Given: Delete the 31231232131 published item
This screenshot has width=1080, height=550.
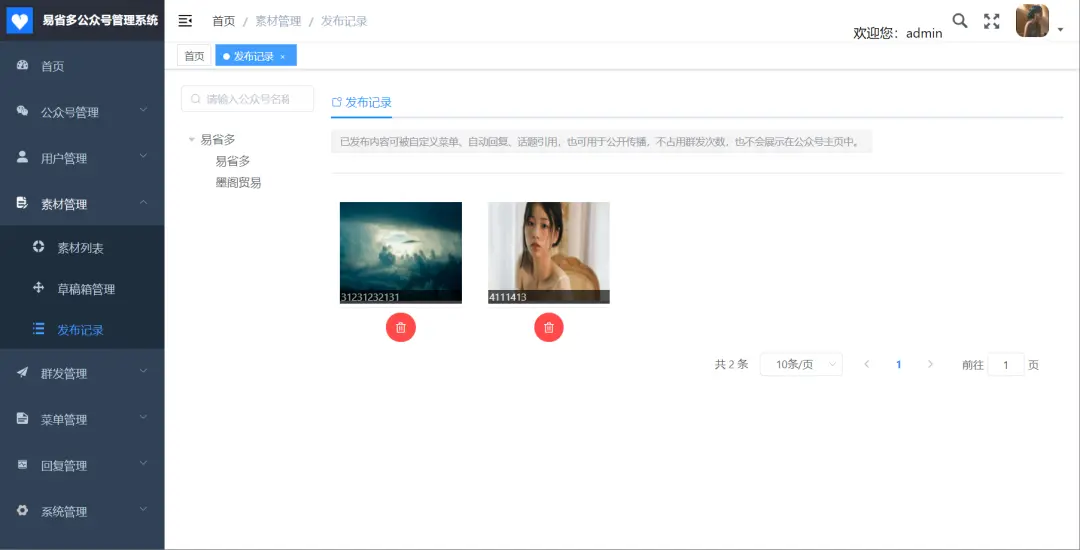Looking at the screenshot, I should [401, 328].
